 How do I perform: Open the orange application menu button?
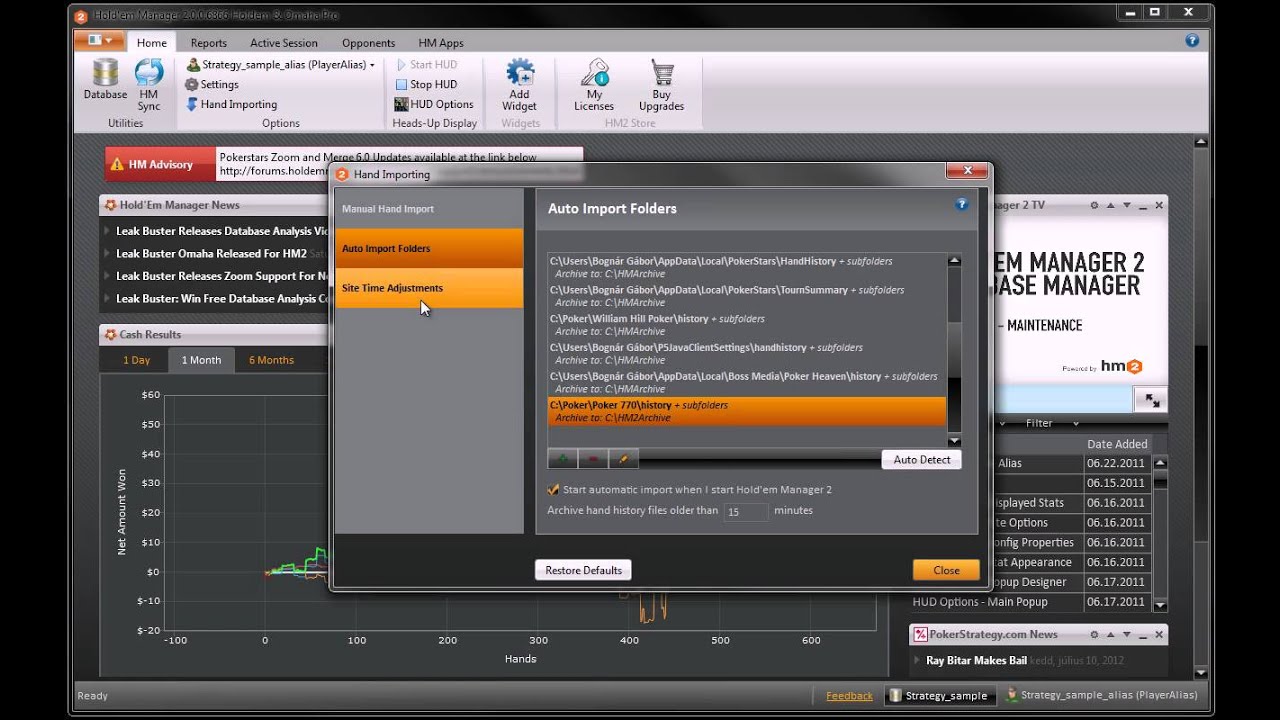point(99,41)
